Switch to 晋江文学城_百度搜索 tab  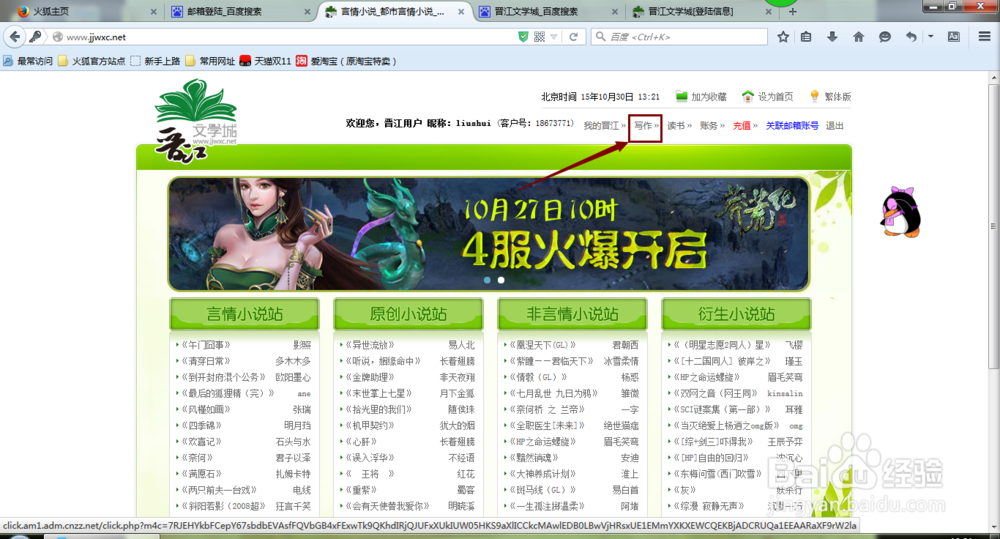[x=547, y=11]
